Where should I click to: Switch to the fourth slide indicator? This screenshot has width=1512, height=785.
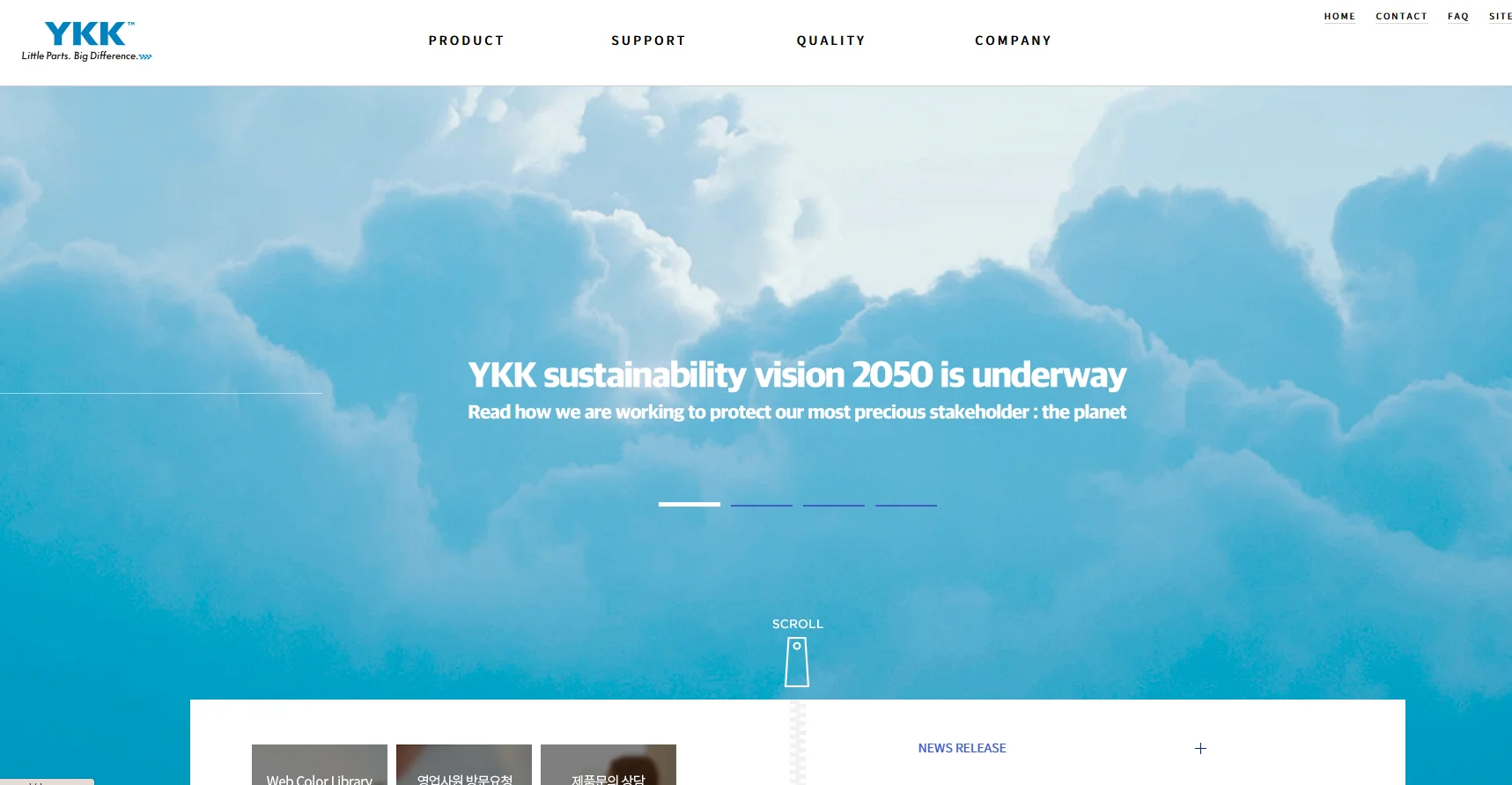[906, 505]
